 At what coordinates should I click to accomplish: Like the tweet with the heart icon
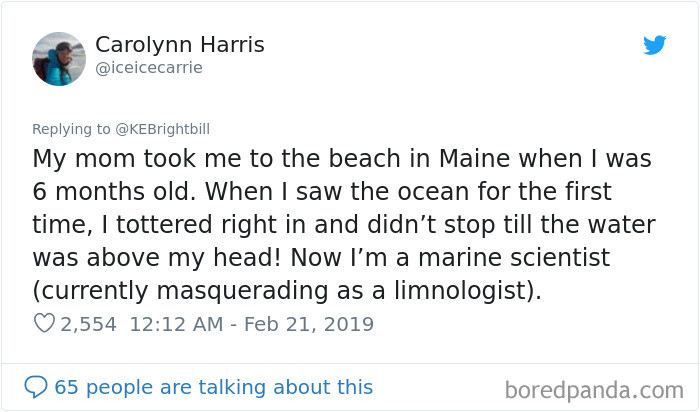tap(42, 324)
